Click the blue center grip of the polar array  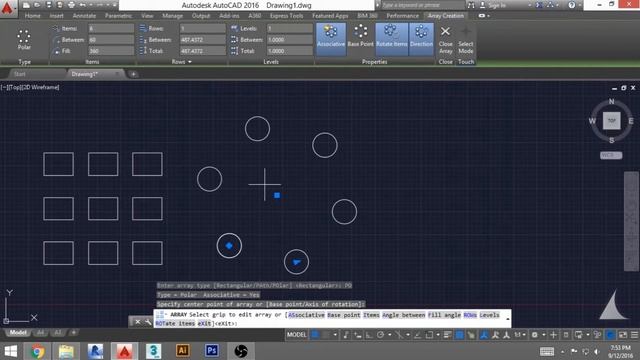click(x=277, y=196)
